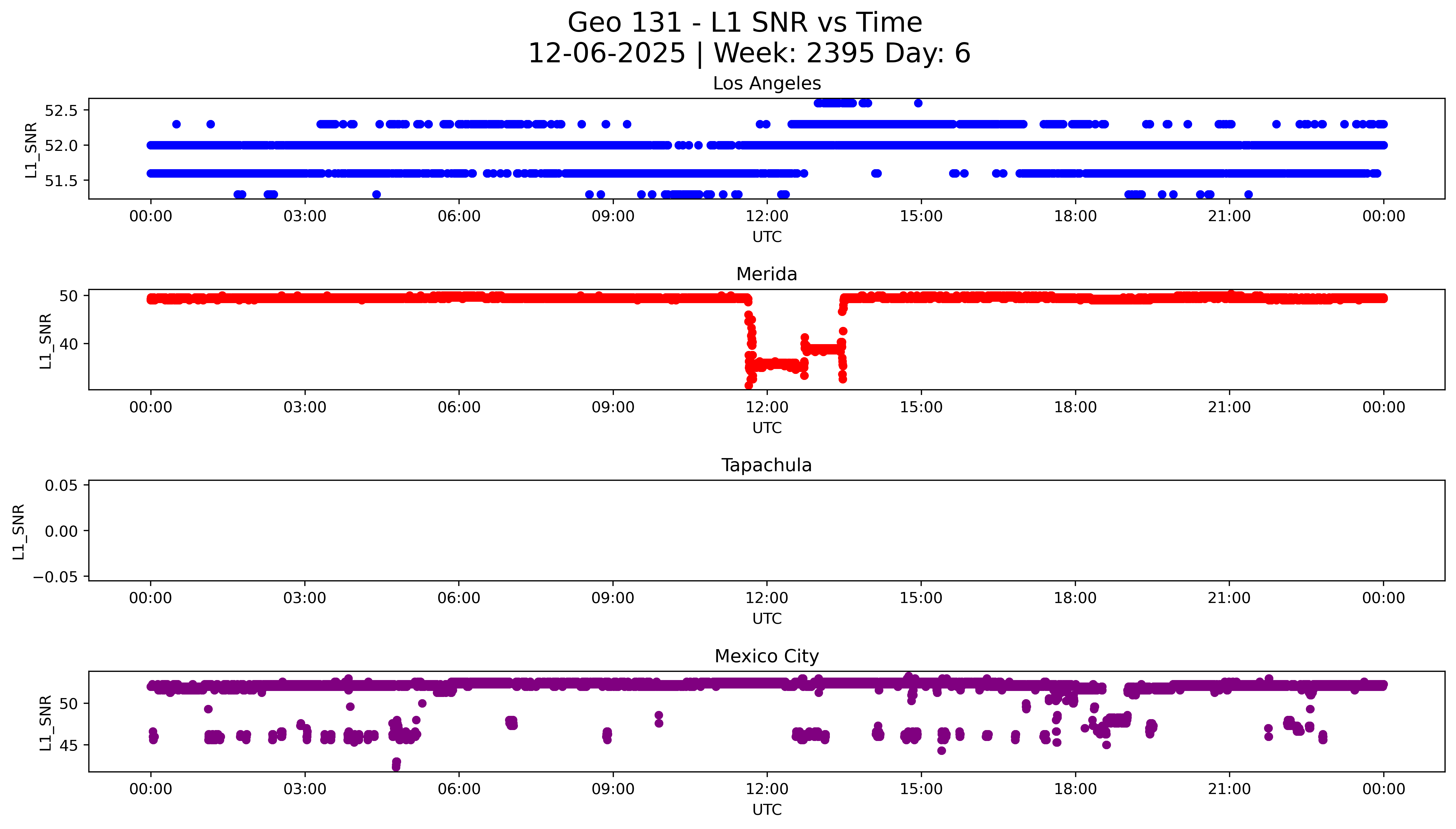Click the 'Tapachula' subplot title
The image size is (1456, 829).
click(766, 465)
